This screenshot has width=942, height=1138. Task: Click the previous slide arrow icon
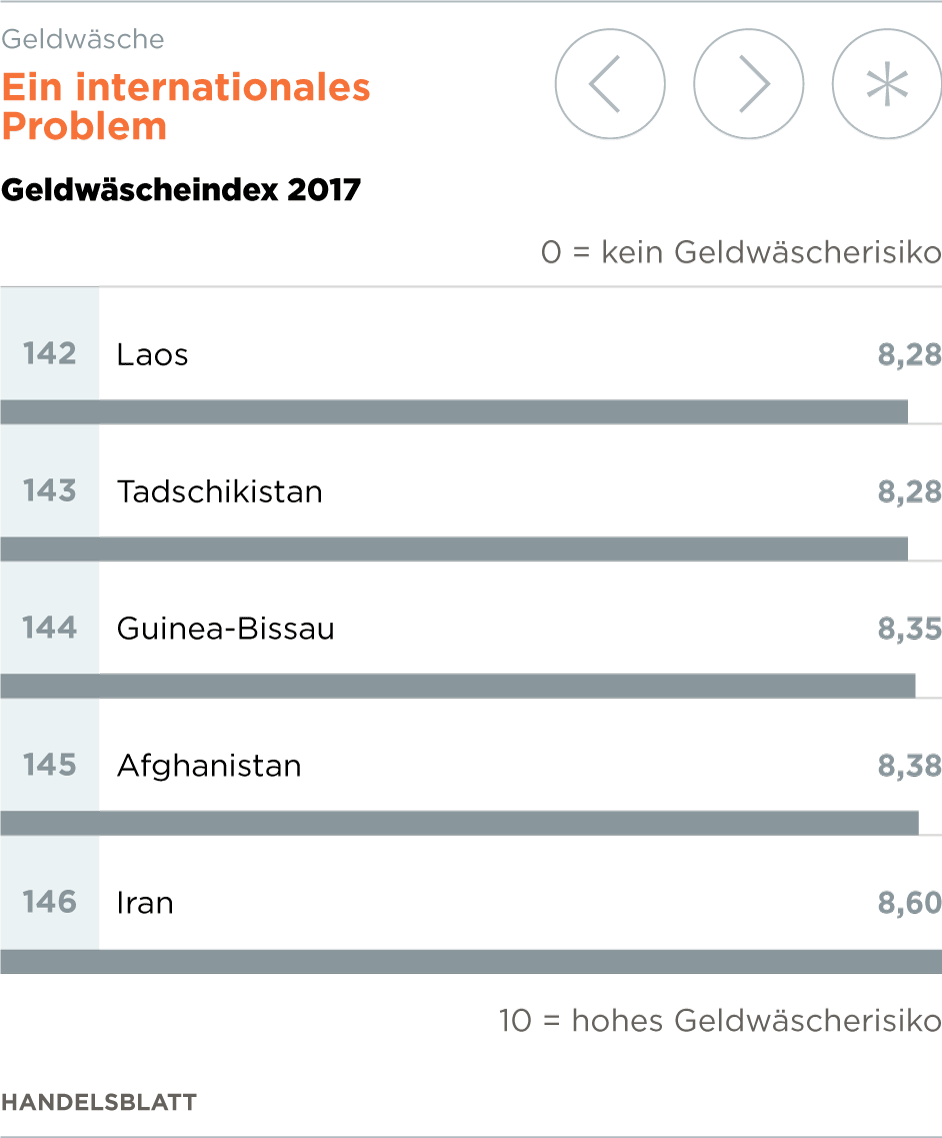pyautogui.click(x=609, y=85)
